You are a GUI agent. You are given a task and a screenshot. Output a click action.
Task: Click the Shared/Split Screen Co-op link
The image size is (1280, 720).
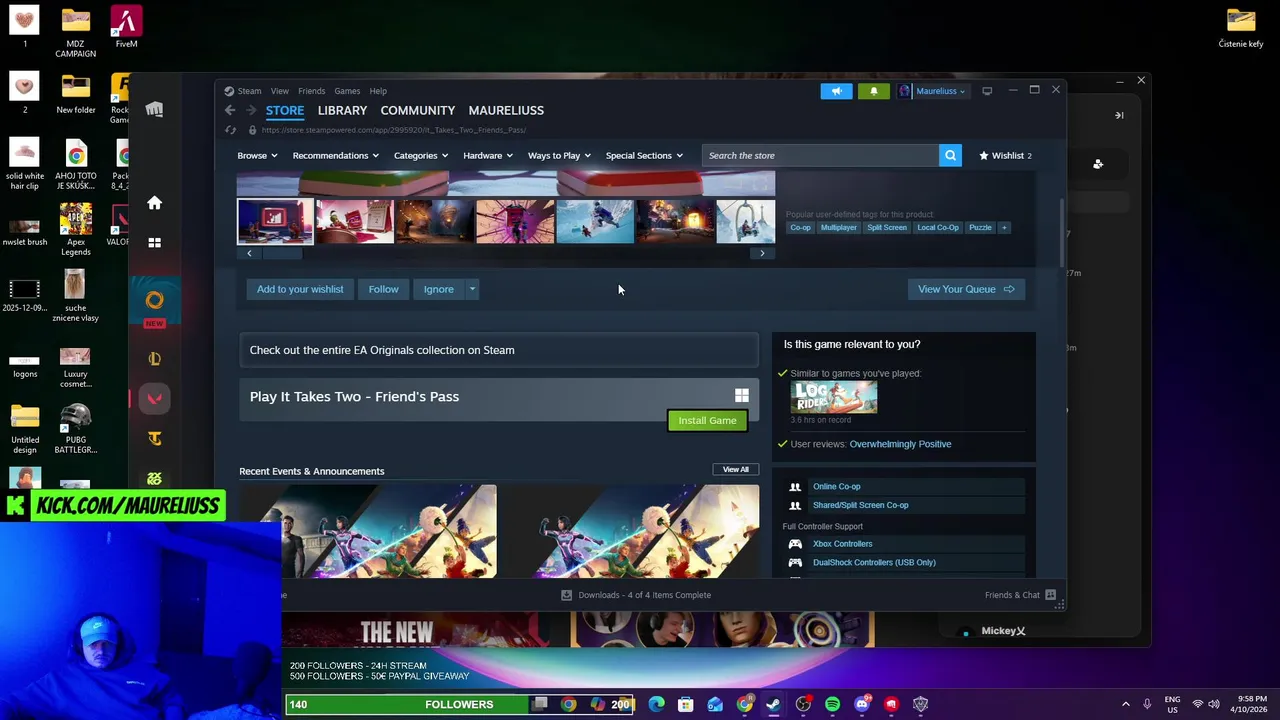[860, 505]
